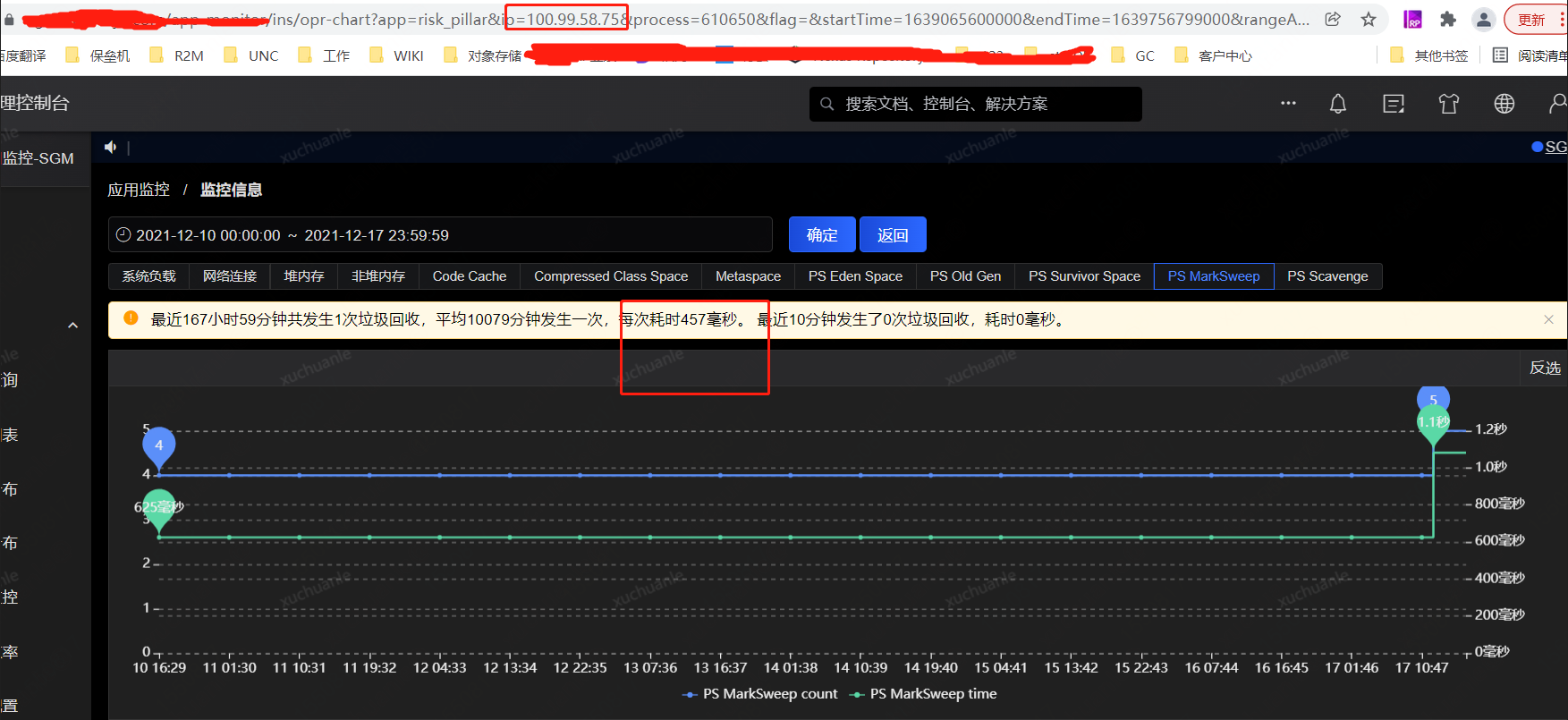Open the 其他书签 bookmarks folder
The image size is (1568, 720).
(x=1429, y=55)
